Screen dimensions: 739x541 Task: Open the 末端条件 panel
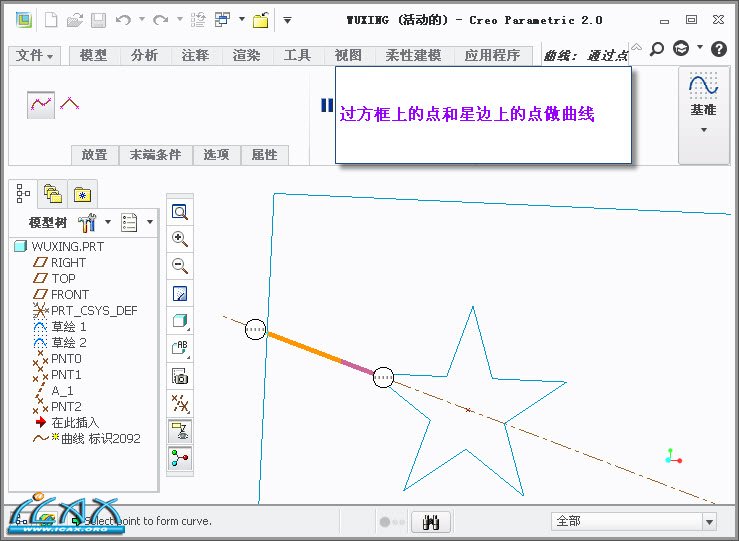(x=155, y=155)
